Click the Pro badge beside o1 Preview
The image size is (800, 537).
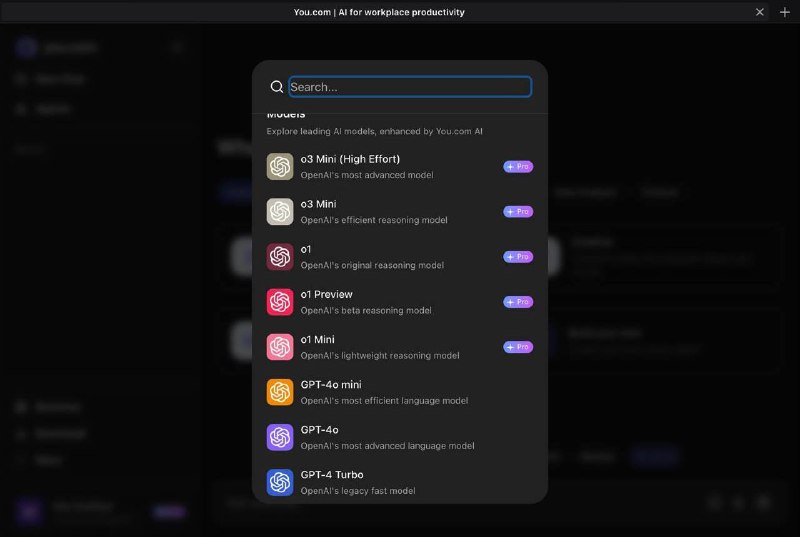[518, 302]
